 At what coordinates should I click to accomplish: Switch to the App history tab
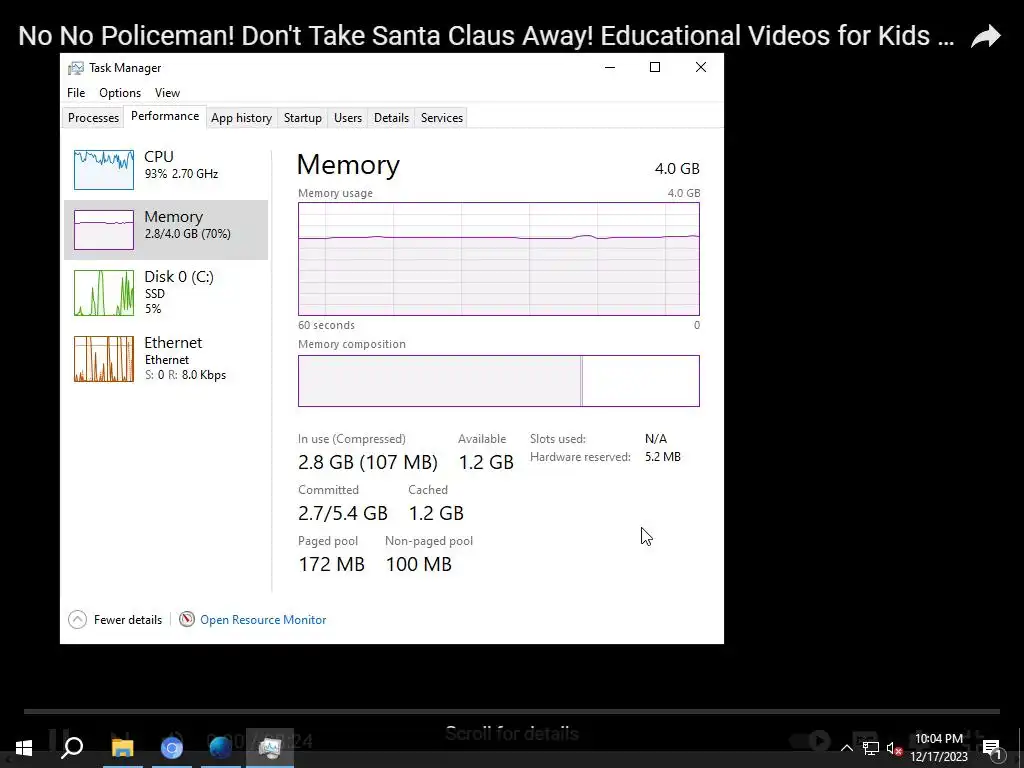coord(241,118)
